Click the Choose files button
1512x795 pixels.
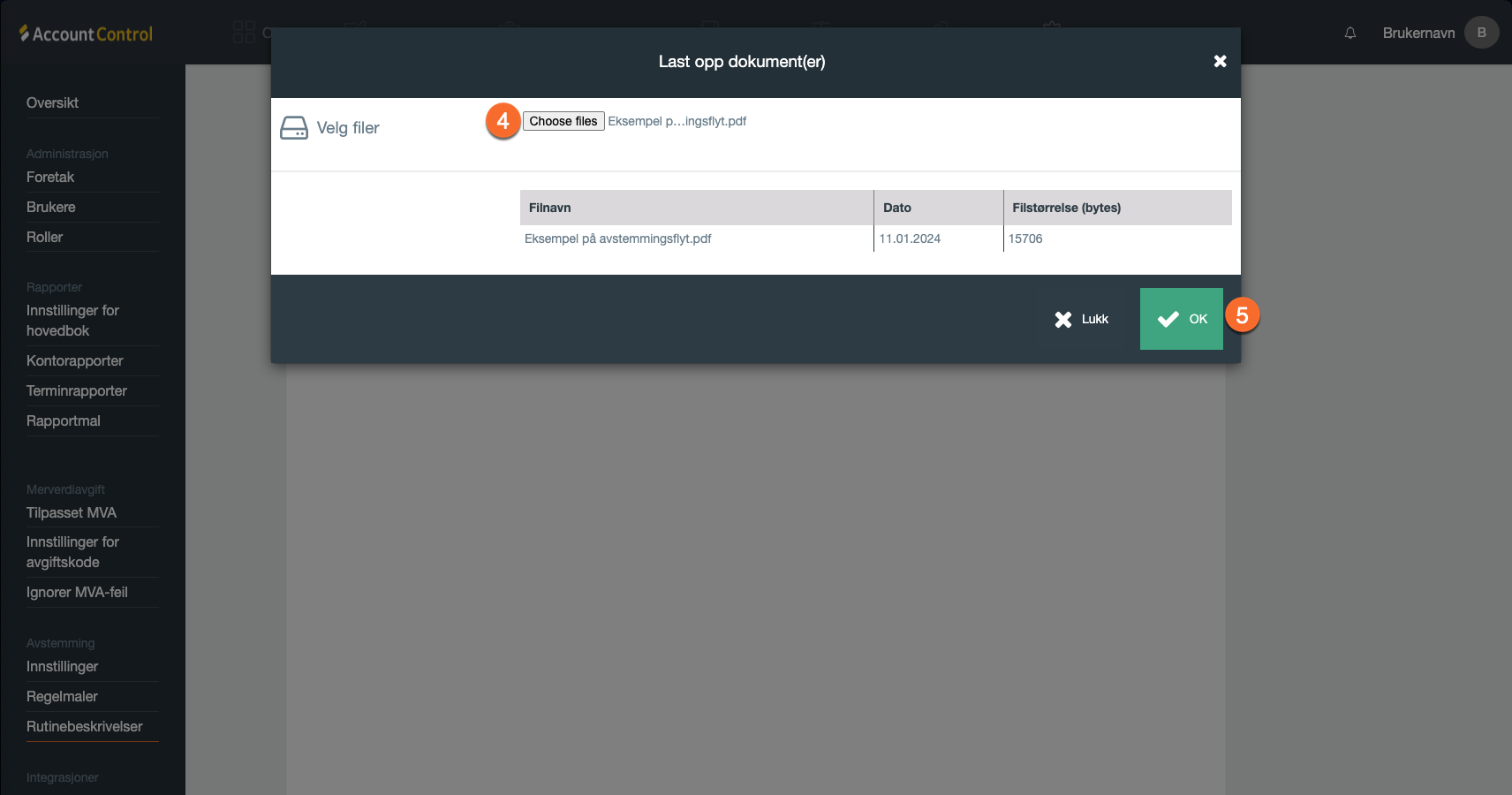563,121
